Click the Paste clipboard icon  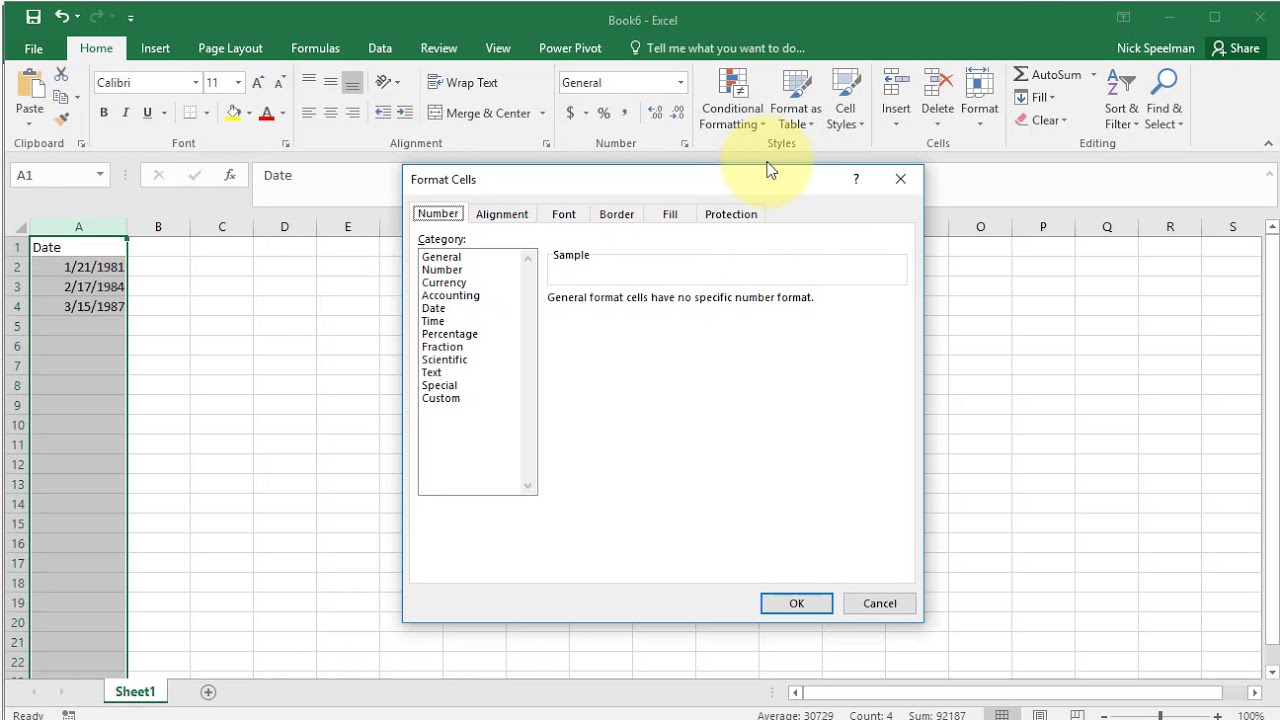click(x=29, y=84)
